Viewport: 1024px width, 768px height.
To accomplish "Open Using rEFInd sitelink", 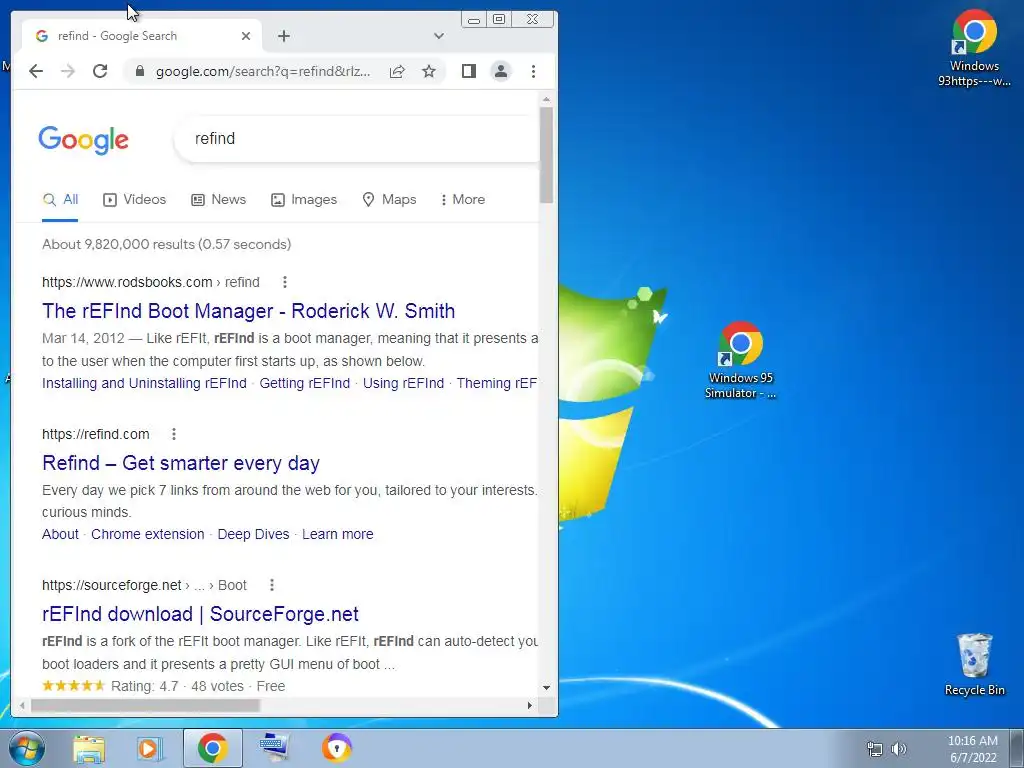I will click(403, 383).
